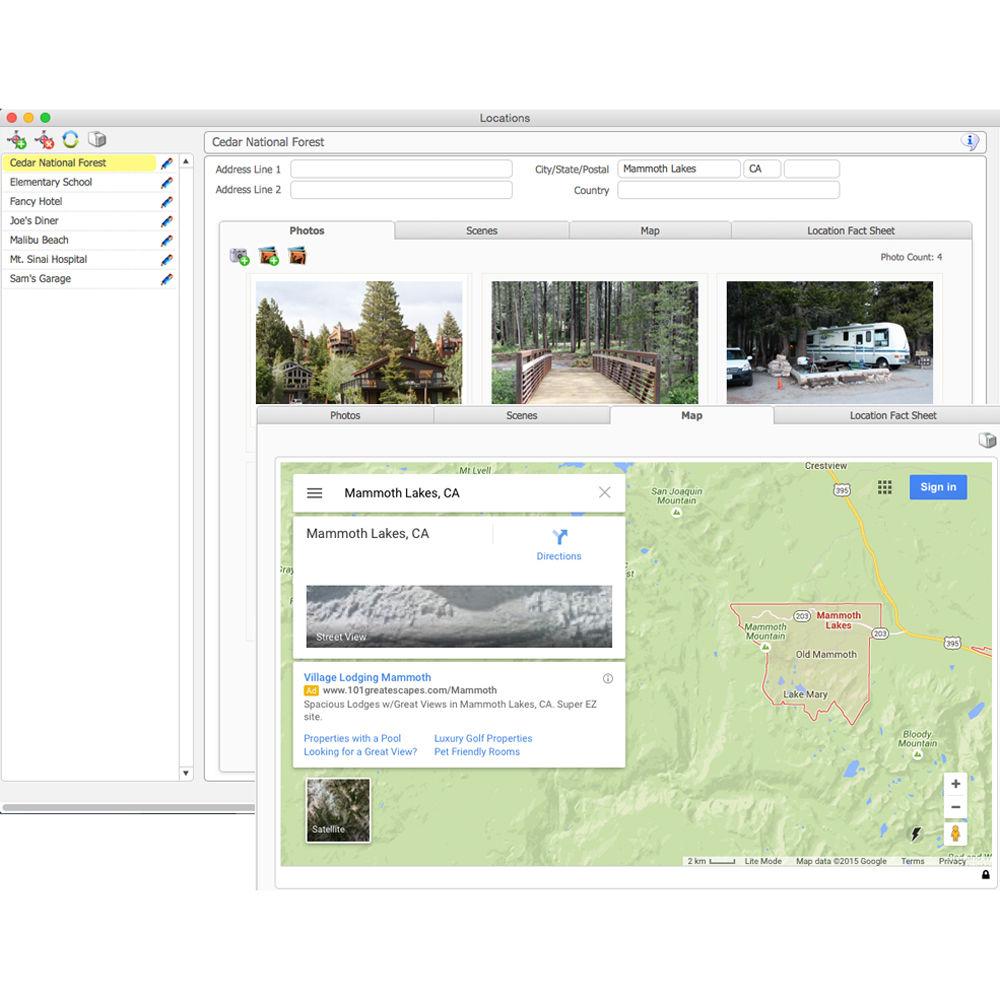Open the Google apps grid icon
The image size is (1000, 1000).
pos(884,487)
